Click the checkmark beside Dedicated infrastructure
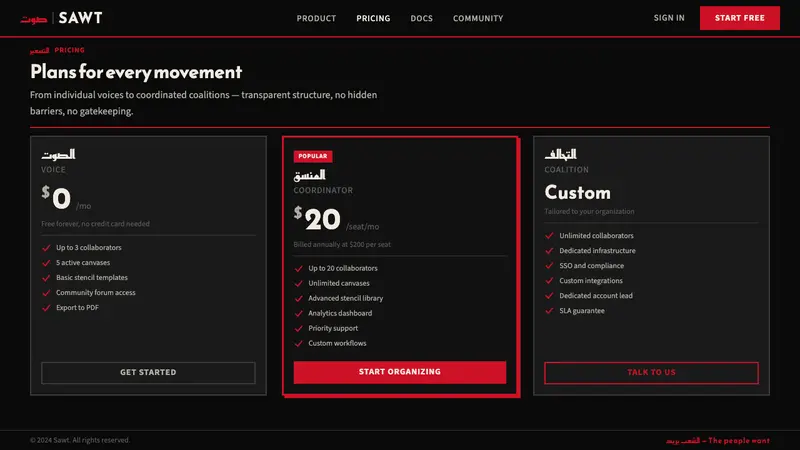The height and width of the screenshot is (450, 800). click(x=549, y=251)
